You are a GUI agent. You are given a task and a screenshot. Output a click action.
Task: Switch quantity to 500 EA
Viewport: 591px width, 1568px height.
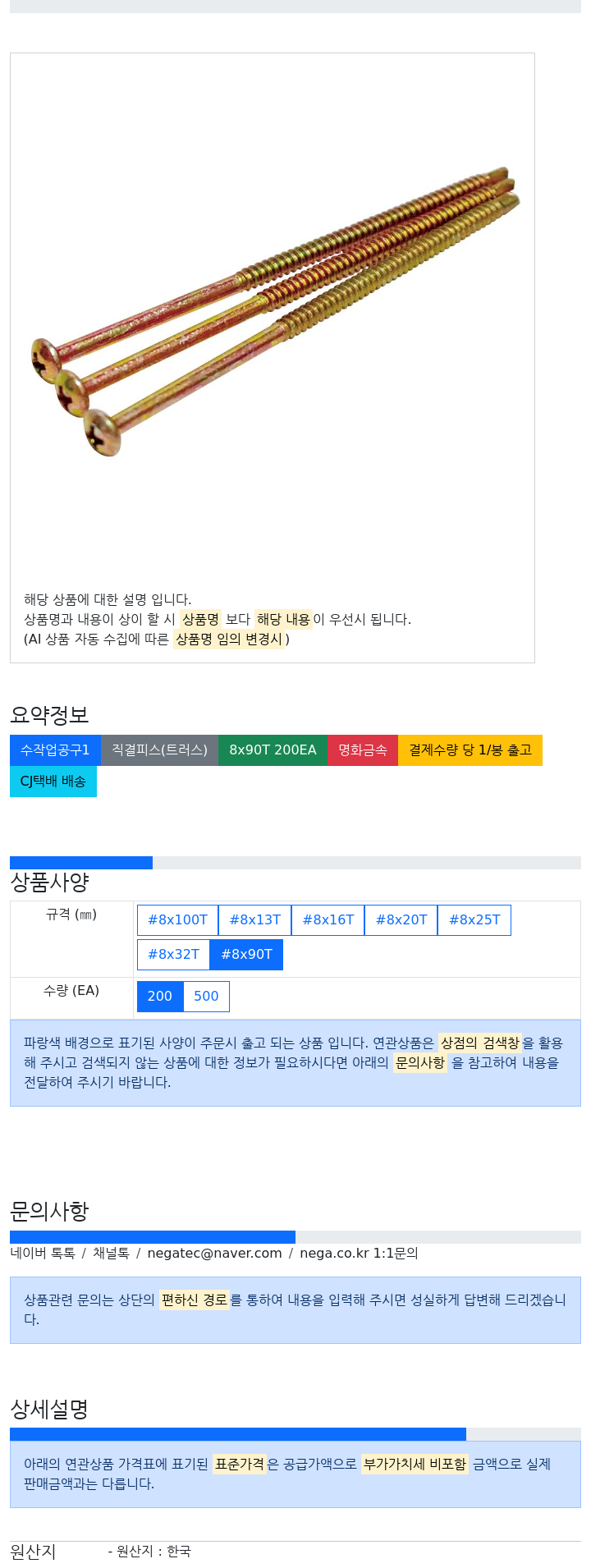pos(206,997)
